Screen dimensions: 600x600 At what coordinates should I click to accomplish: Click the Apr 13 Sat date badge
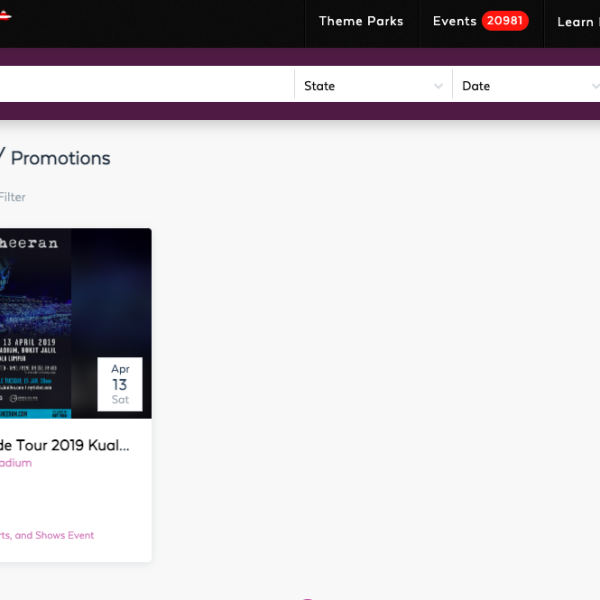pyautogui.click(x=120, y=384)
